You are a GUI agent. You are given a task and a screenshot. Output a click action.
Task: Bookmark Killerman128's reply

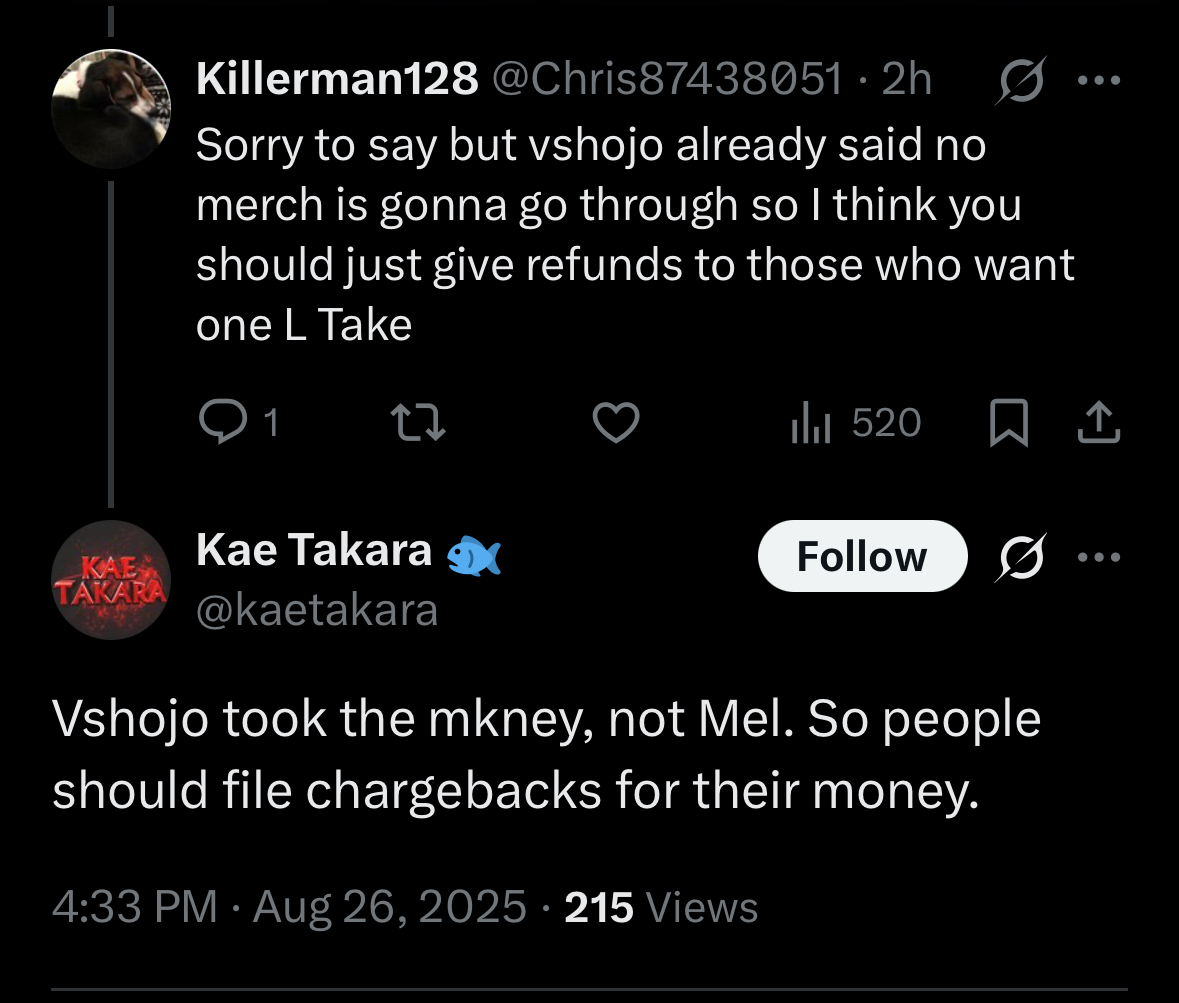1008,423
